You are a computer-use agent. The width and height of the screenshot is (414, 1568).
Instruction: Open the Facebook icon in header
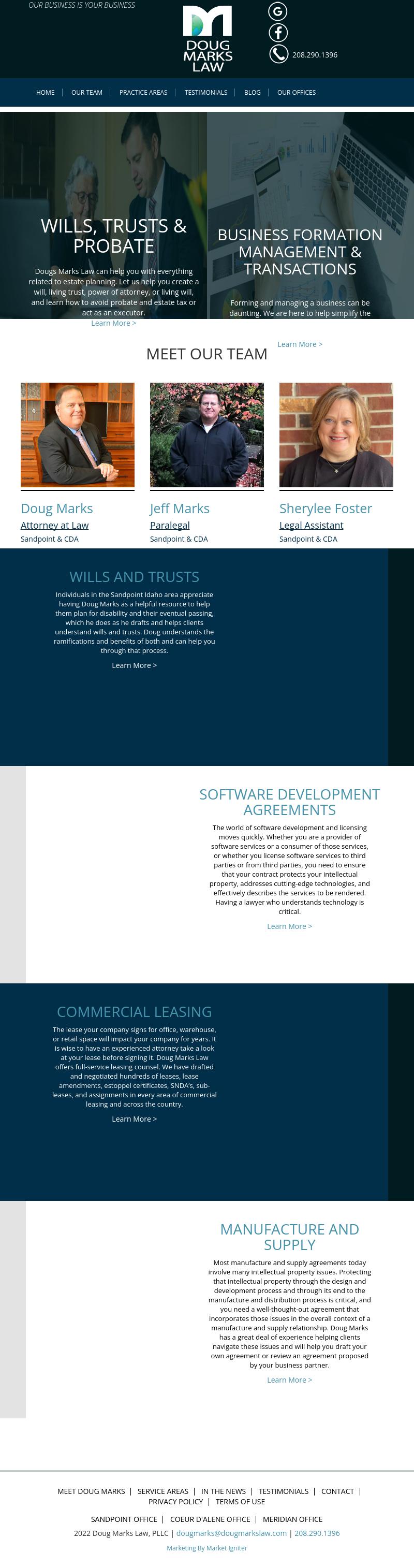pos(278,32)
